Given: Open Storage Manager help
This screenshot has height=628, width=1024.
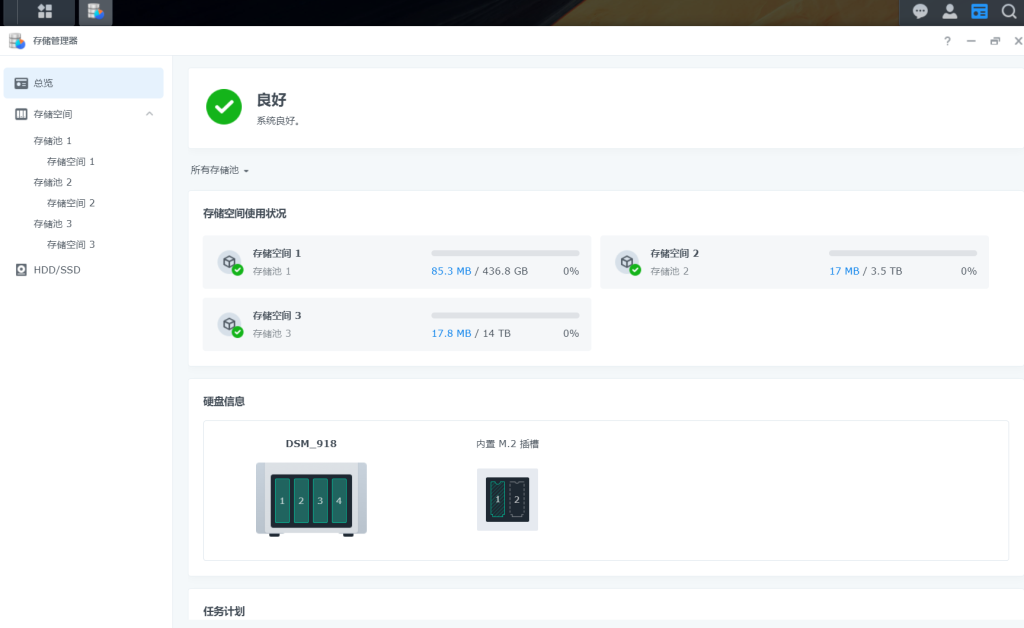Looking at the screenshot, I should pos(946,41).
